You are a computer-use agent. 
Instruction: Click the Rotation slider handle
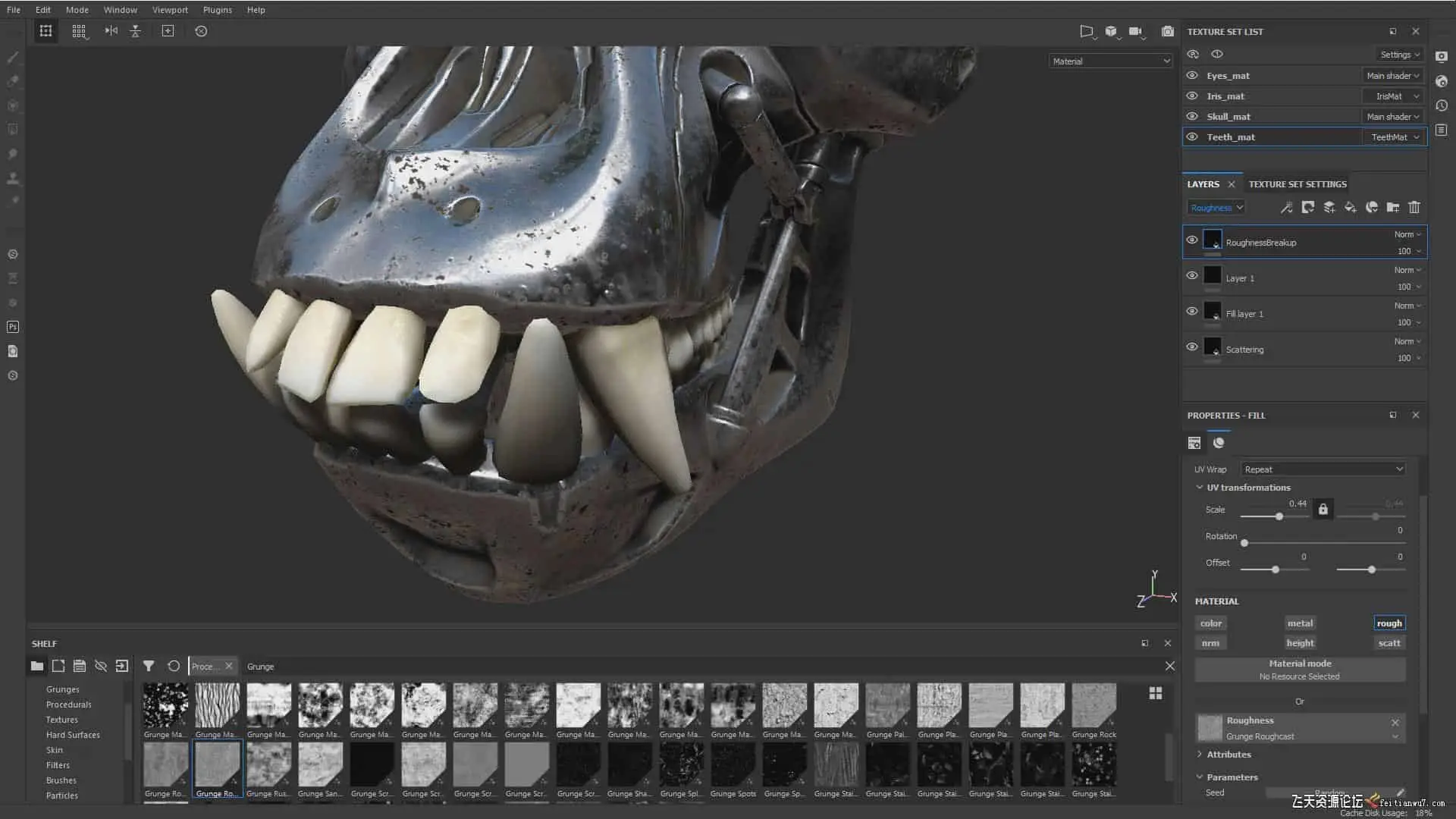[1244, 543]
